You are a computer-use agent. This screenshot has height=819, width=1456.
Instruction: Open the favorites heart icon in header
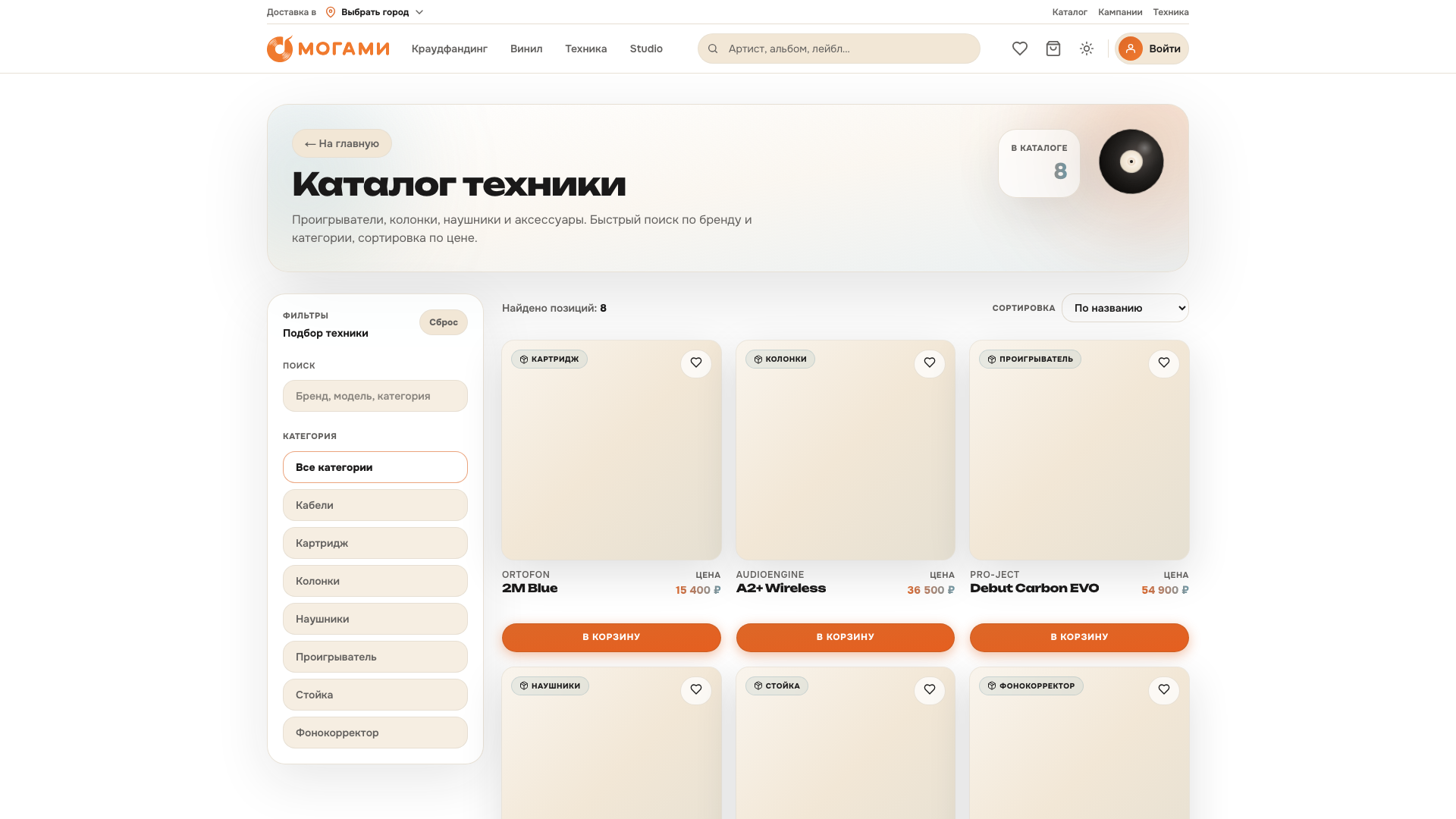pos(1020,49)
